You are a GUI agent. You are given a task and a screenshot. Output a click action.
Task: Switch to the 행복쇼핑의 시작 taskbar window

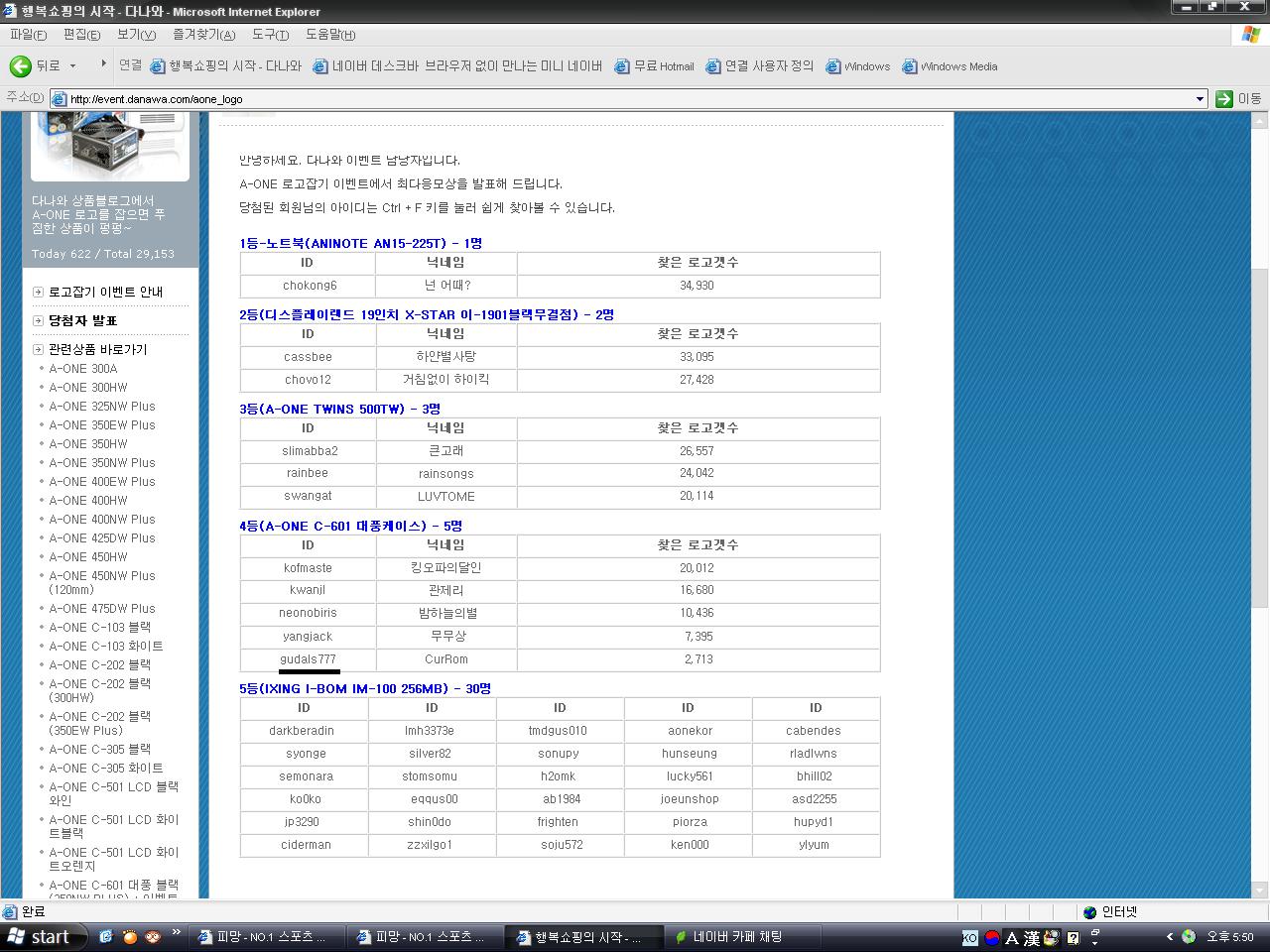(x=584, y=936)
